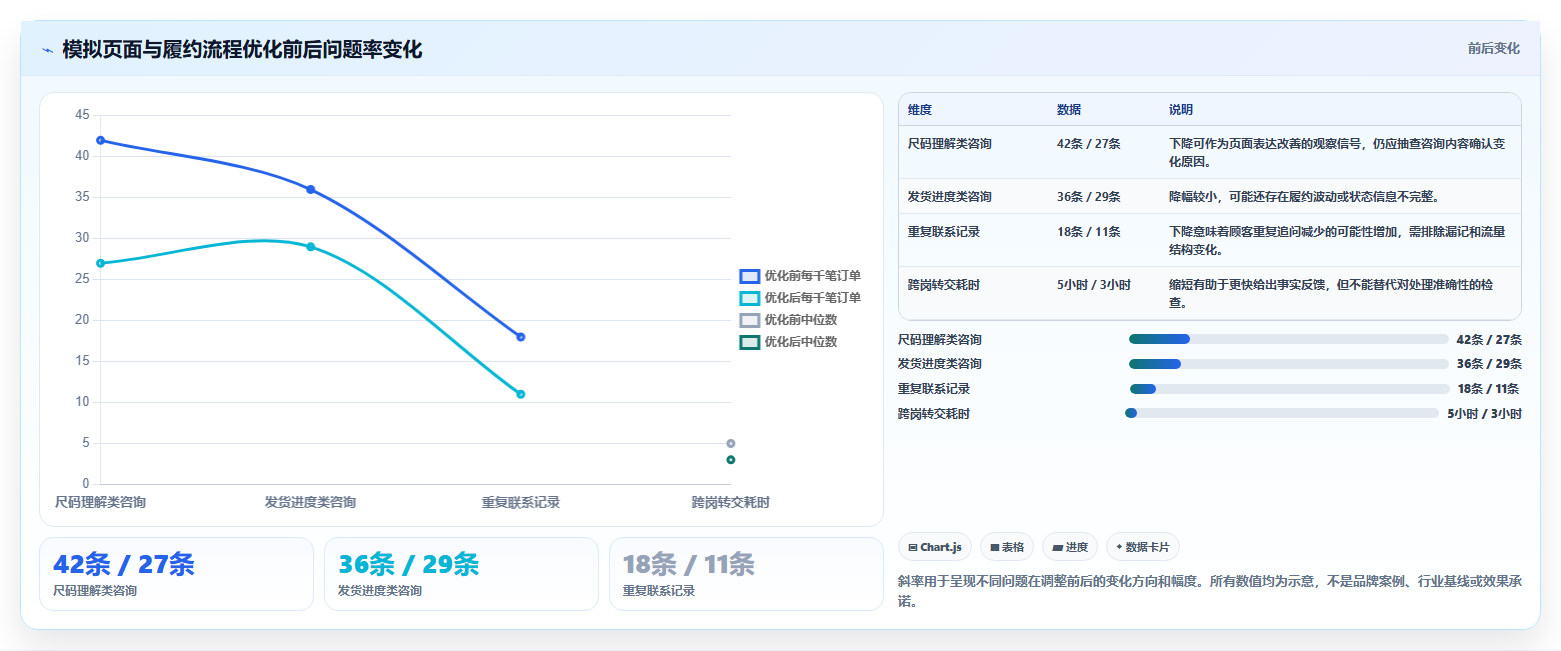Screen dimensions: 1561x651
Task: Hide the 优化前中位数 dataset via legend
Action: [788, 320]
